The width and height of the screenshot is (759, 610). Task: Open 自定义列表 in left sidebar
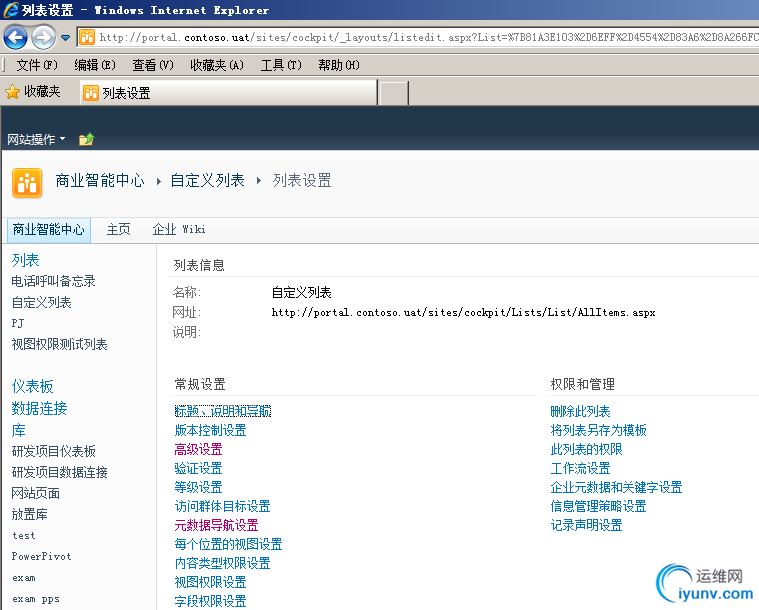coord(42,303)
